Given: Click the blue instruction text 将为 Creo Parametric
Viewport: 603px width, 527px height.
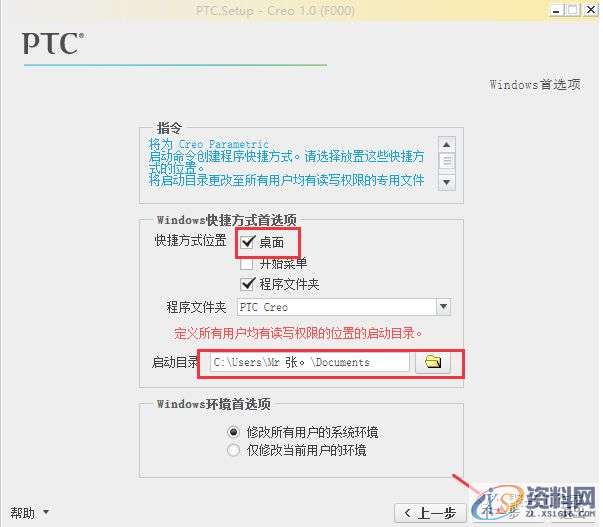Looking at the screenshot, I should 209,144.
